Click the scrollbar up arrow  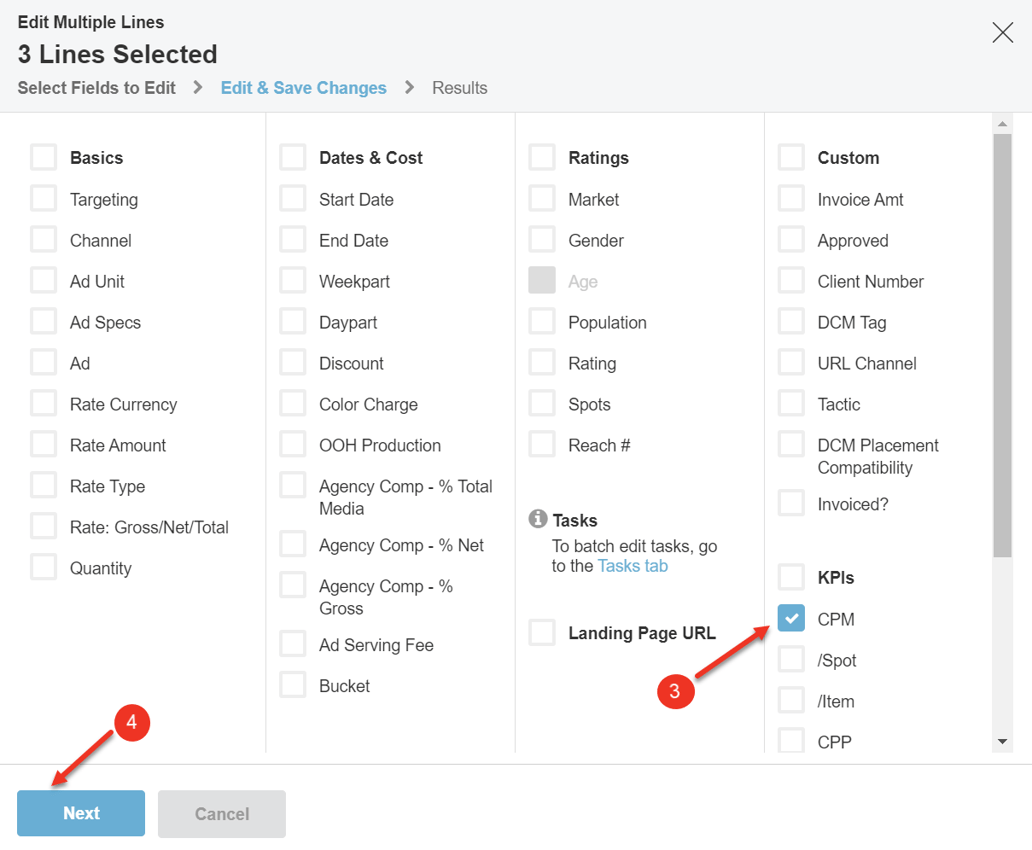1002,124
